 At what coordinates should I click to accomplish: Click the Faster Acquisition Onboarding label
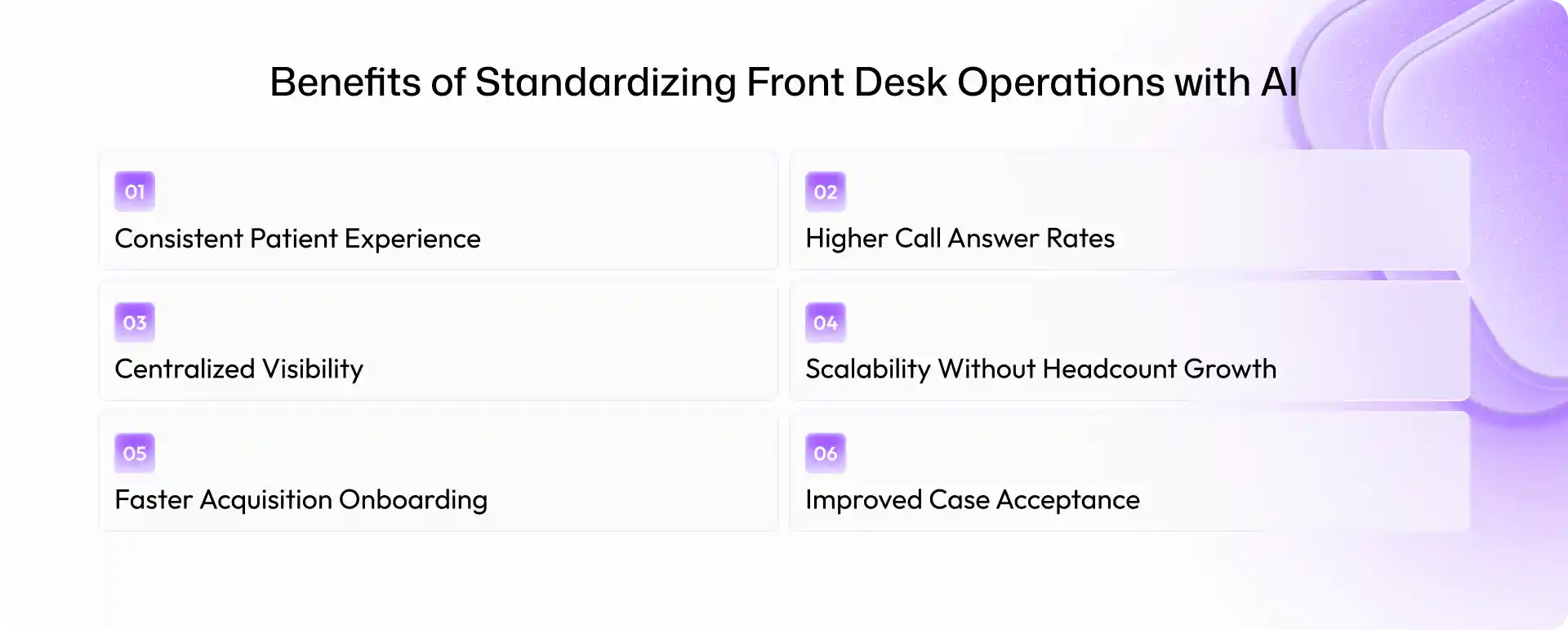coord(301,500)
